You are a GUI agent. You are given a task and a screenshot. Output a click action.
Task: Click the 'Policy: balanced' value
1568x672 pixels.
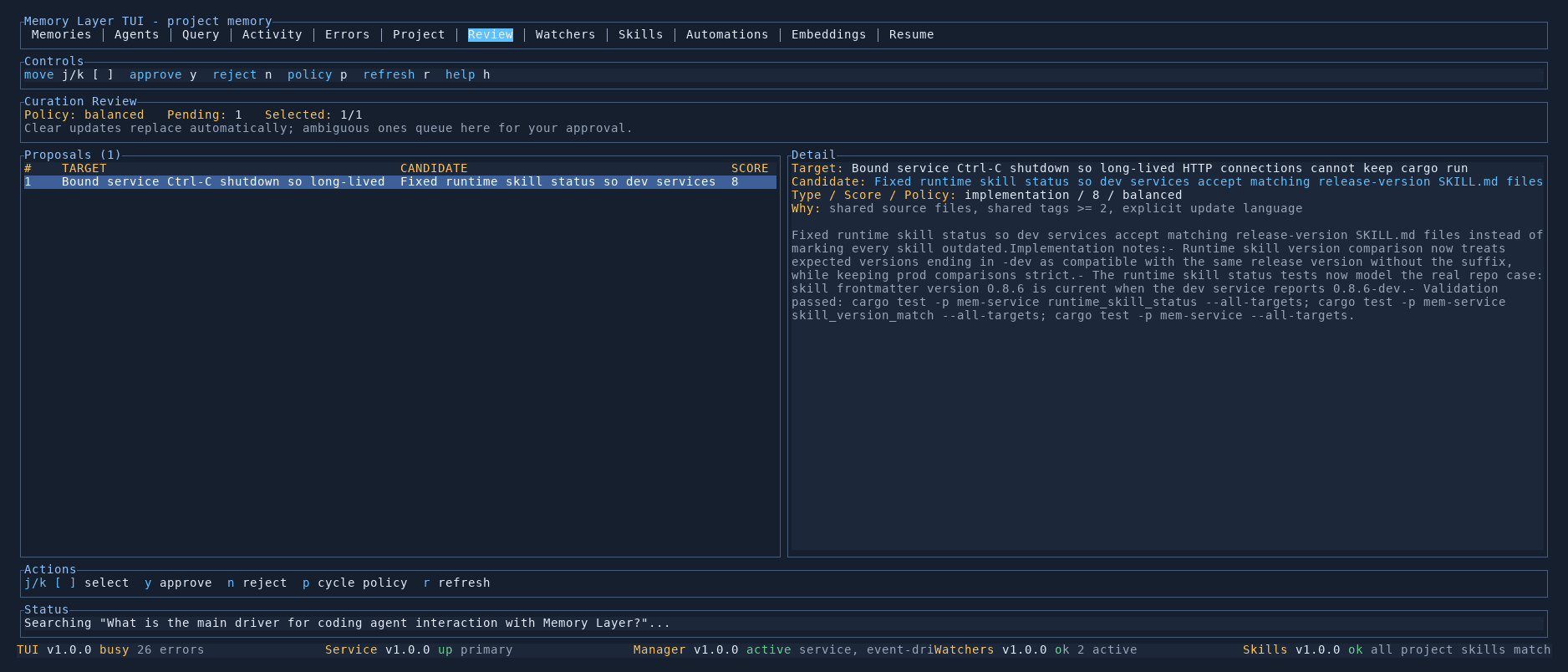[84, 115]
